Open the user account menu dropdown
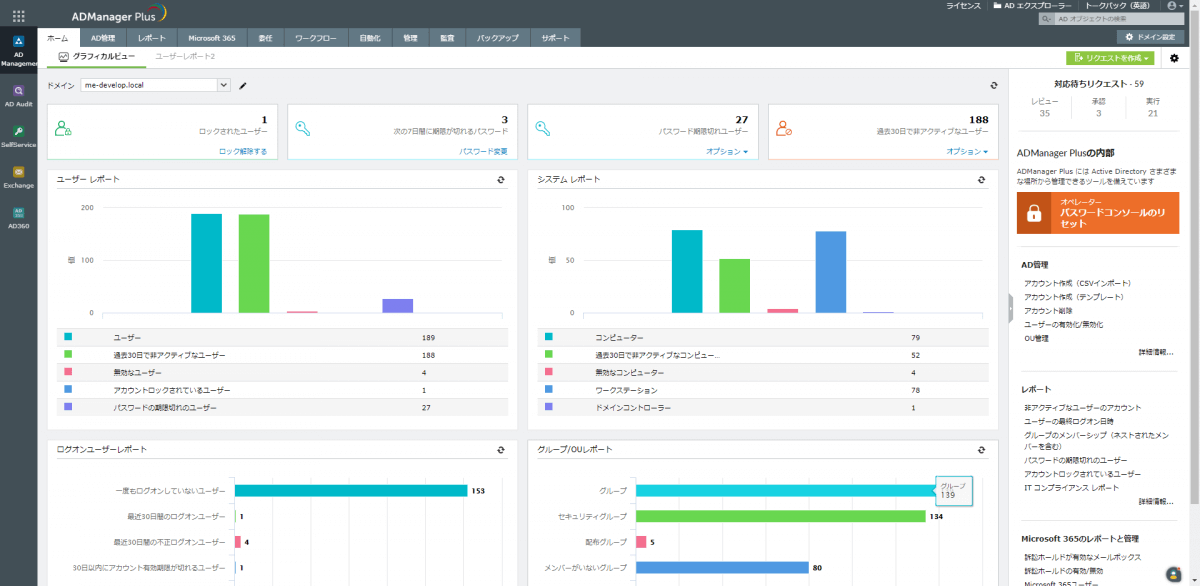The image size is (1200, 586). [x=1173, y=6]
